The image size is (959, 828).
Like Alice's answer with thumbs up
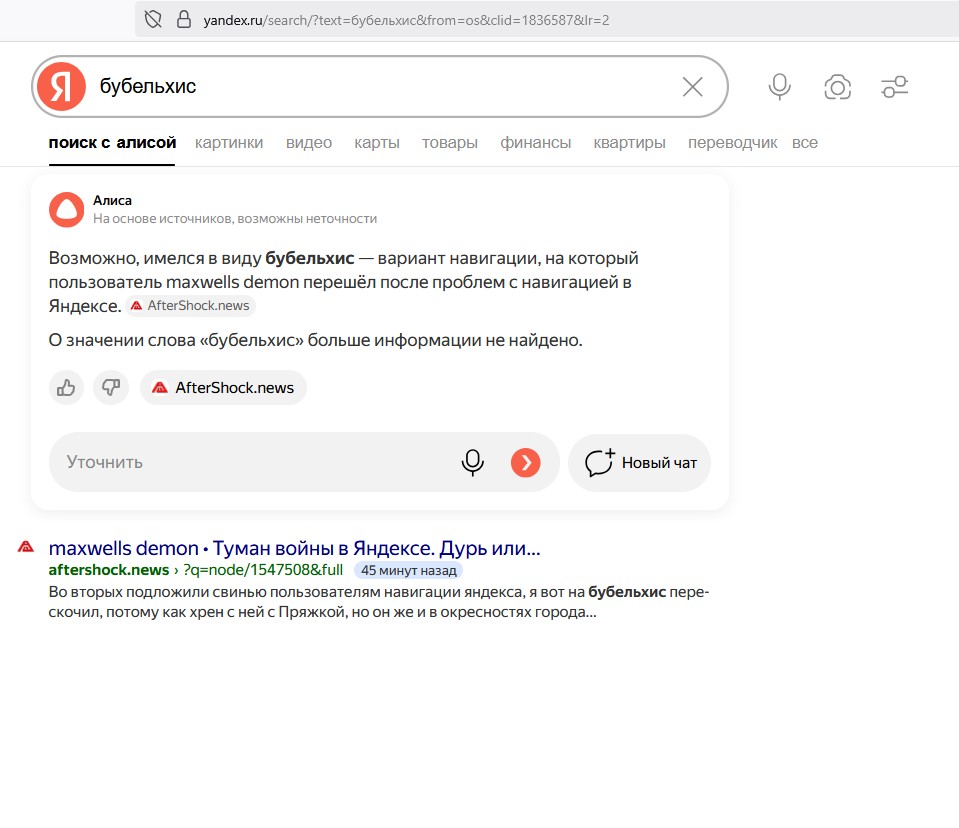(67, 388)
